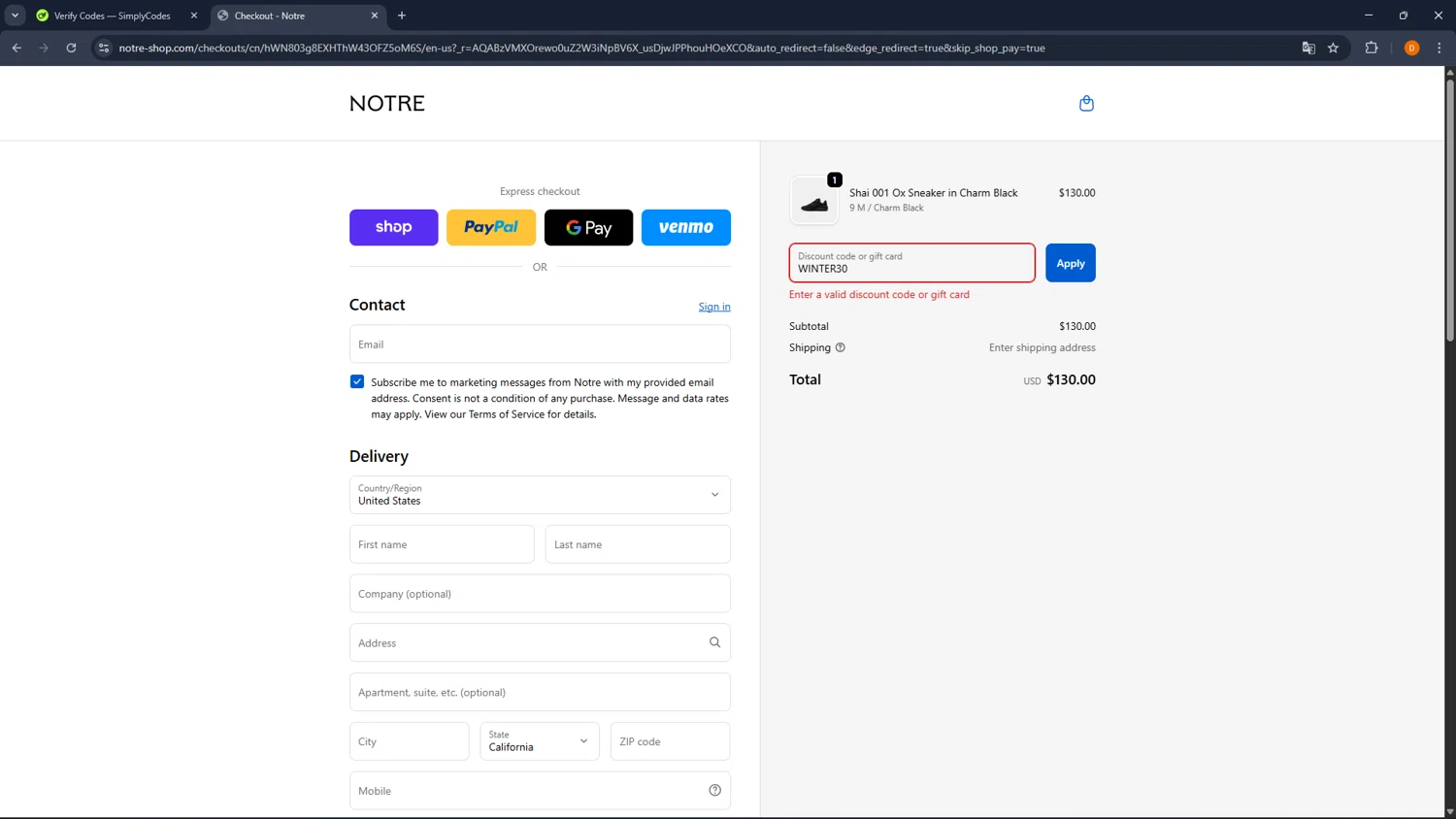Screen dimensions: 1456x819
Task: Click the 'Shai 001 Ox Sneaker in Charm Black' title
Action: point(934,193)
